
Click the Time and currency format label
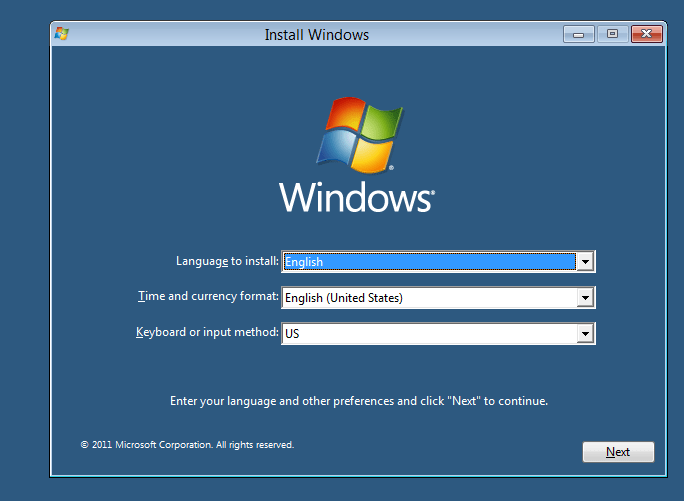pos(208,296)
